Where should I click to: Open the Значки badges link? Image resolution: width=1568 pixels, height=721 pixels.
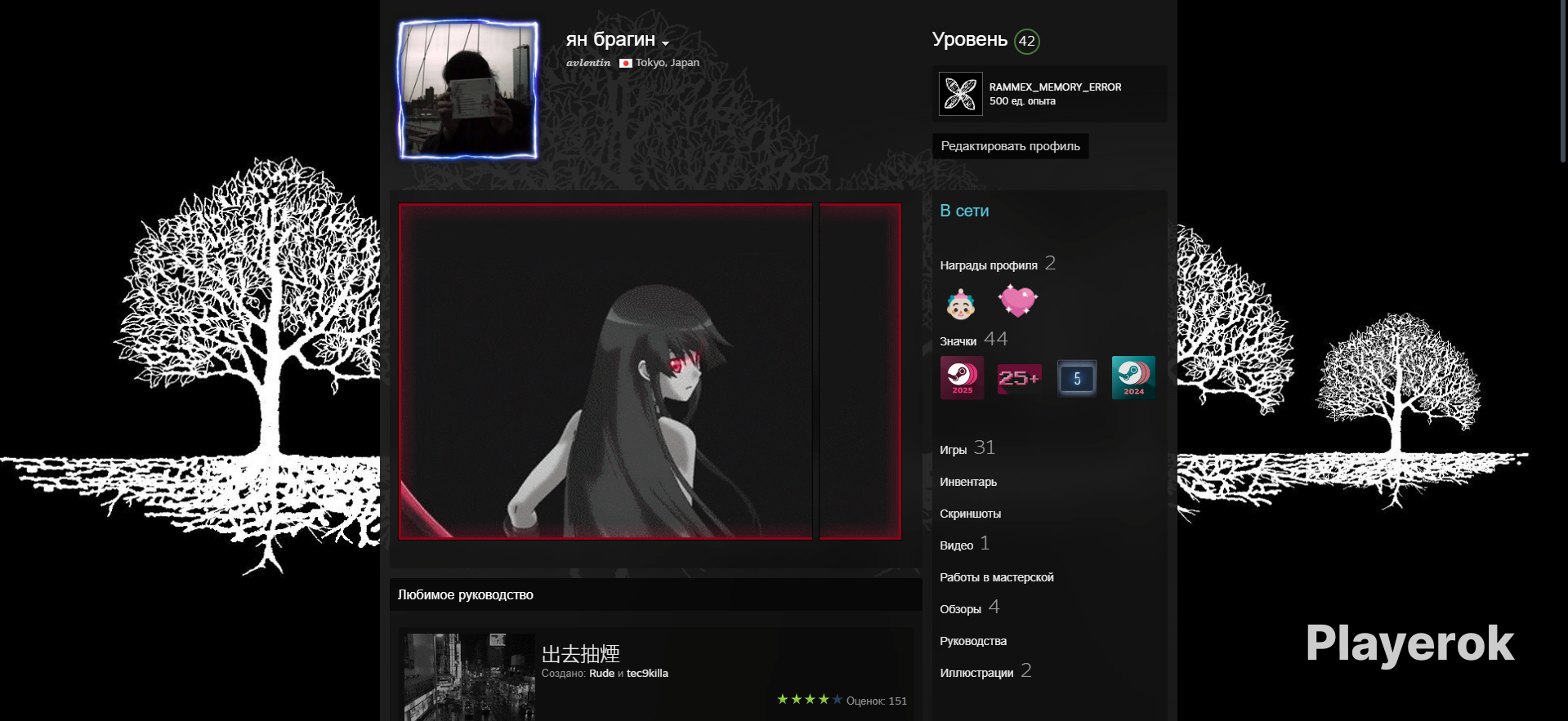[x=958, y=341]
